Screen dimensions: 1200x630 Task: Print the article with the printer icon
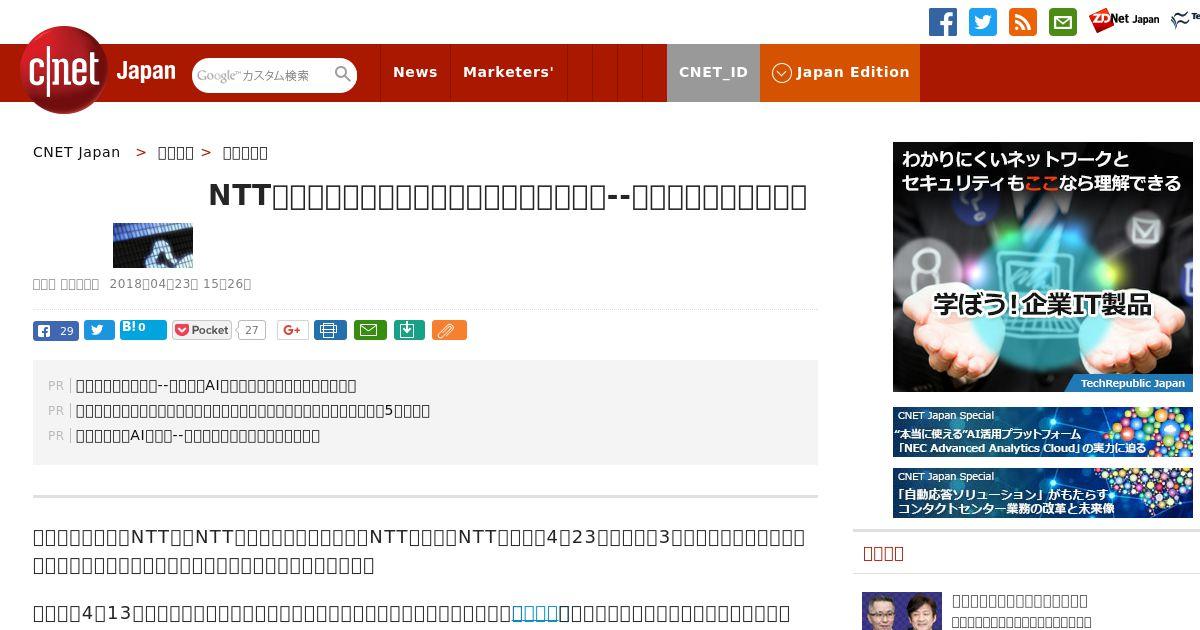(x=330, y=331)
